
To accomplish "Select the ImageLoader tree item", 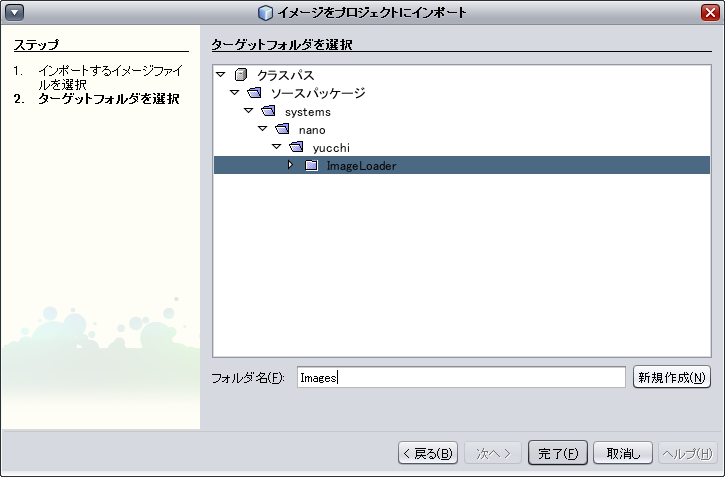I will (361, 165).
